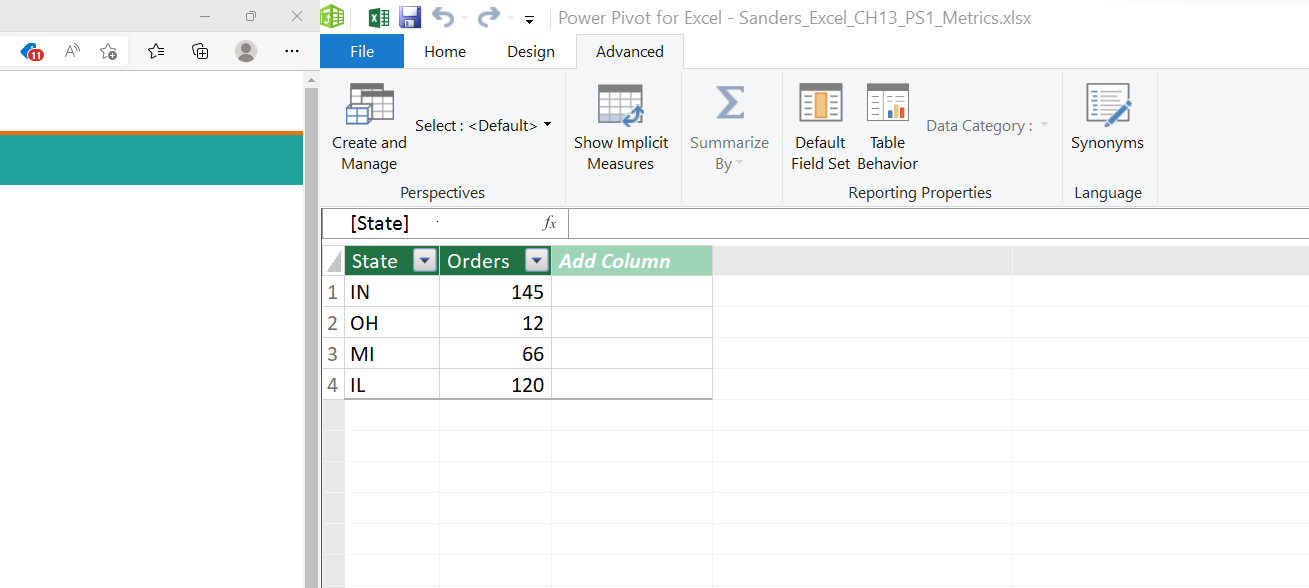Undo the last action
The height and width of the screenshot is (588, 1309).
442,18
